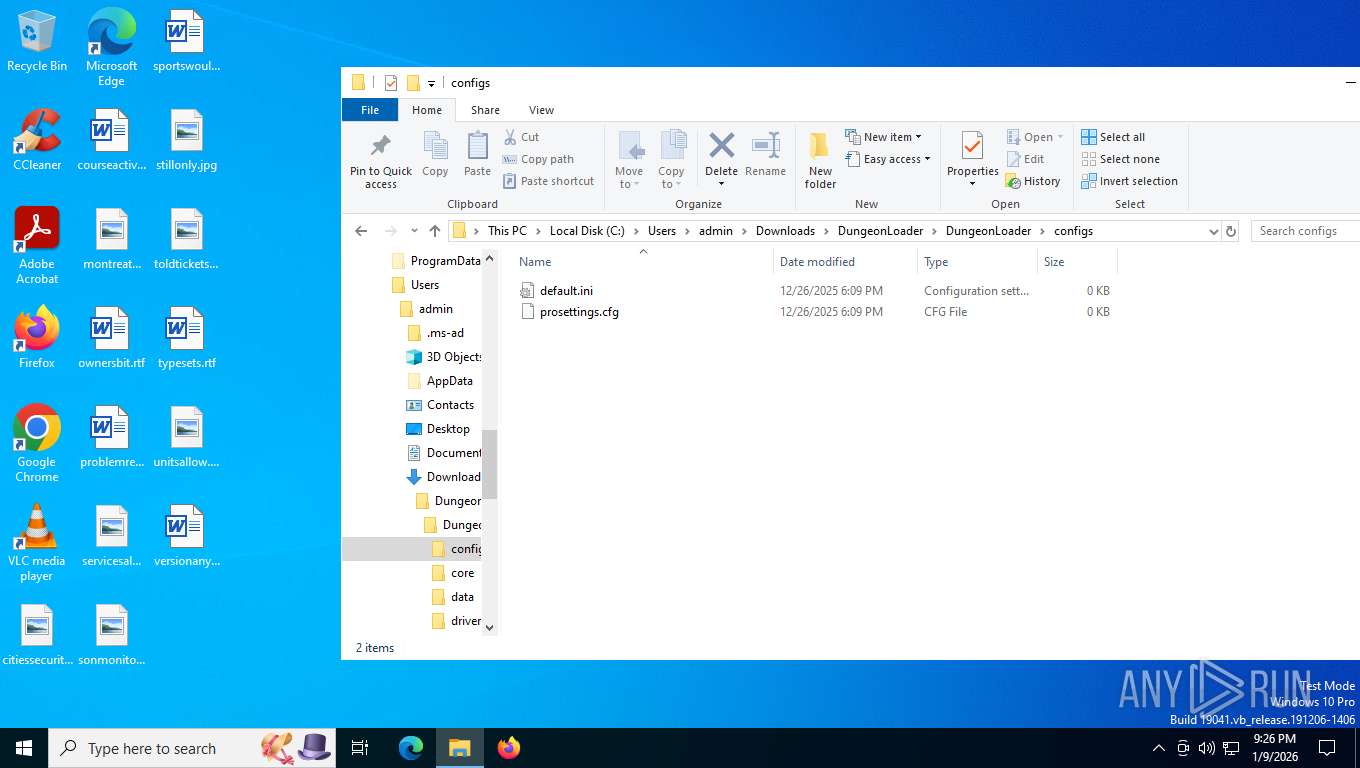Open Firefox from the taskbar
Image resolution: width=1360 pixels, height=768 pixels.
click(x=509, y=748)
